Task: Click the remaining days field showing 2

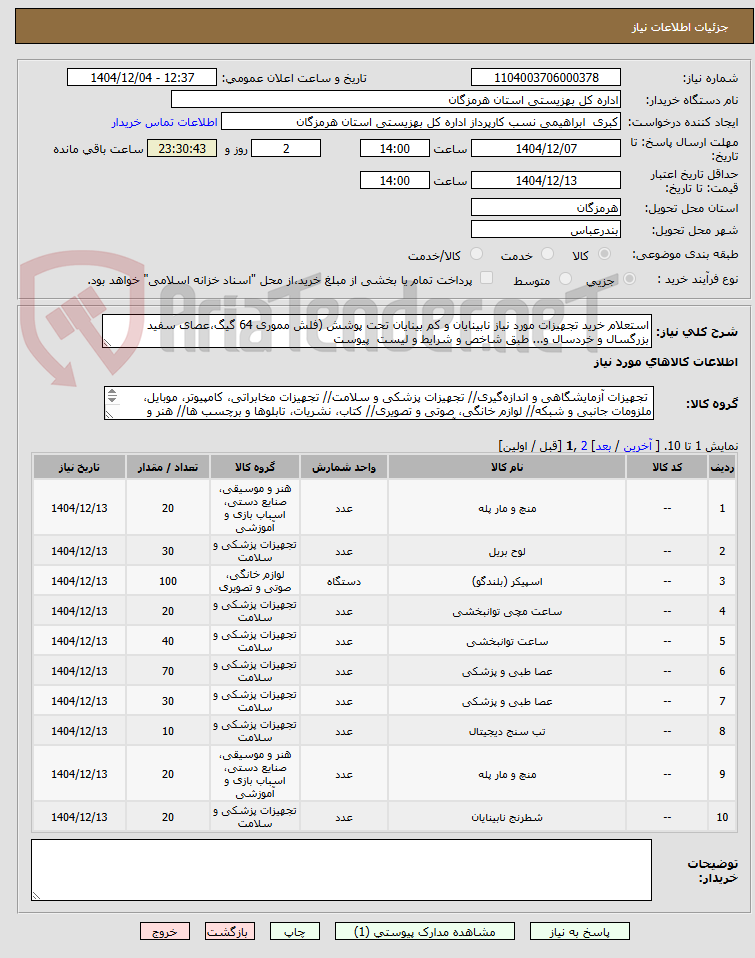Action: 286,148
